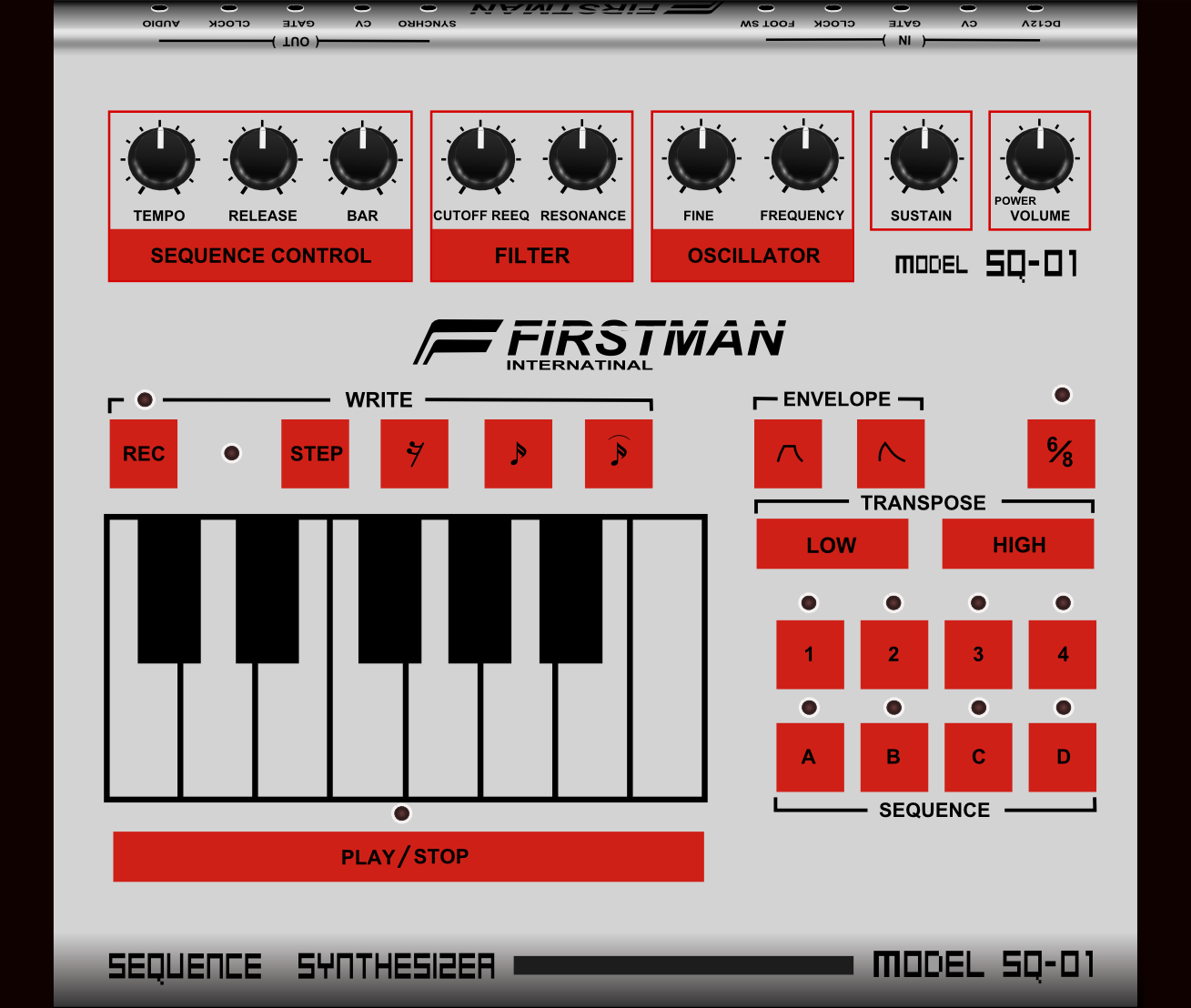Select the tied note write button
1191x1008 pixels.
619,454
